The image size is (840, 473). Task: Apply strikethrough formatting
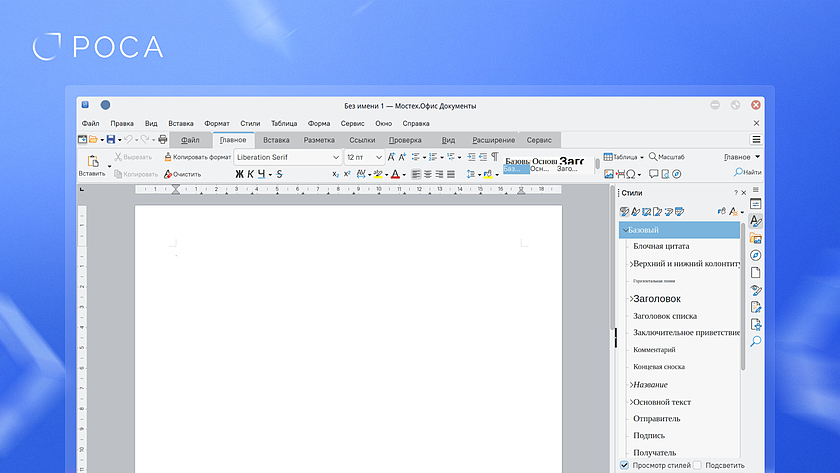coord(279,174)
